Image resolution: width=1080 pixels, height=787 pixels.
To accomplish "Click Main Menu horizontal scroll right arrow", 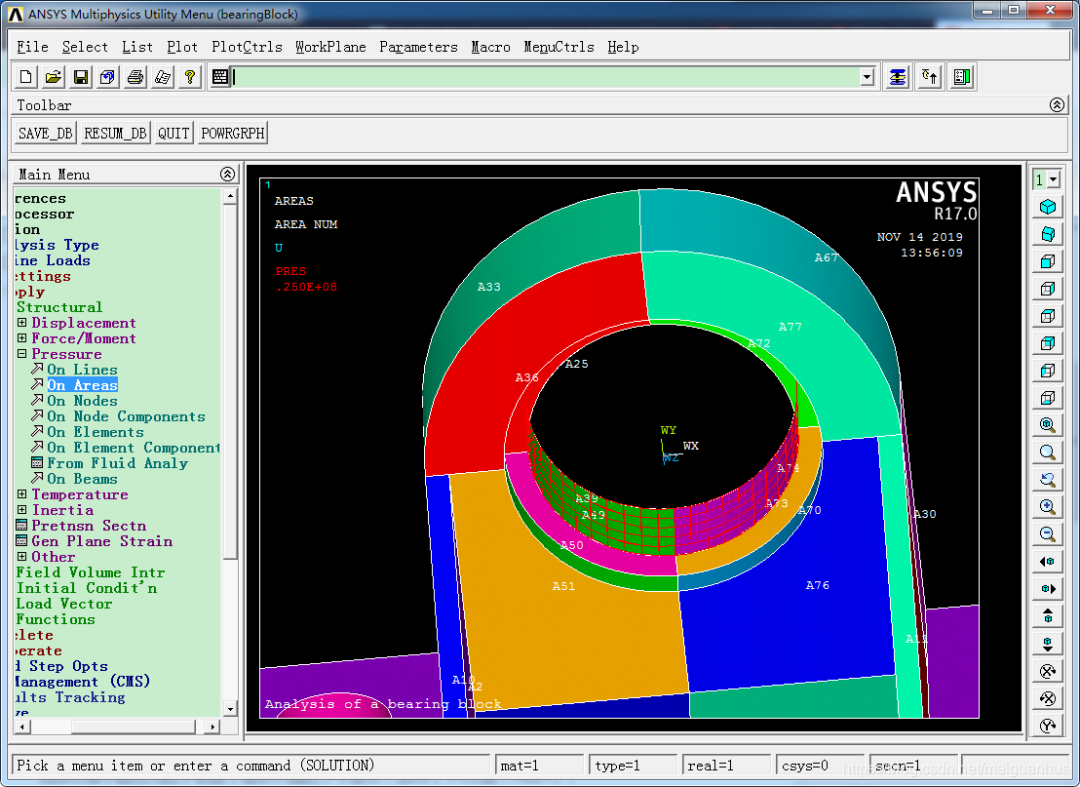I will [x=213, y=726].
